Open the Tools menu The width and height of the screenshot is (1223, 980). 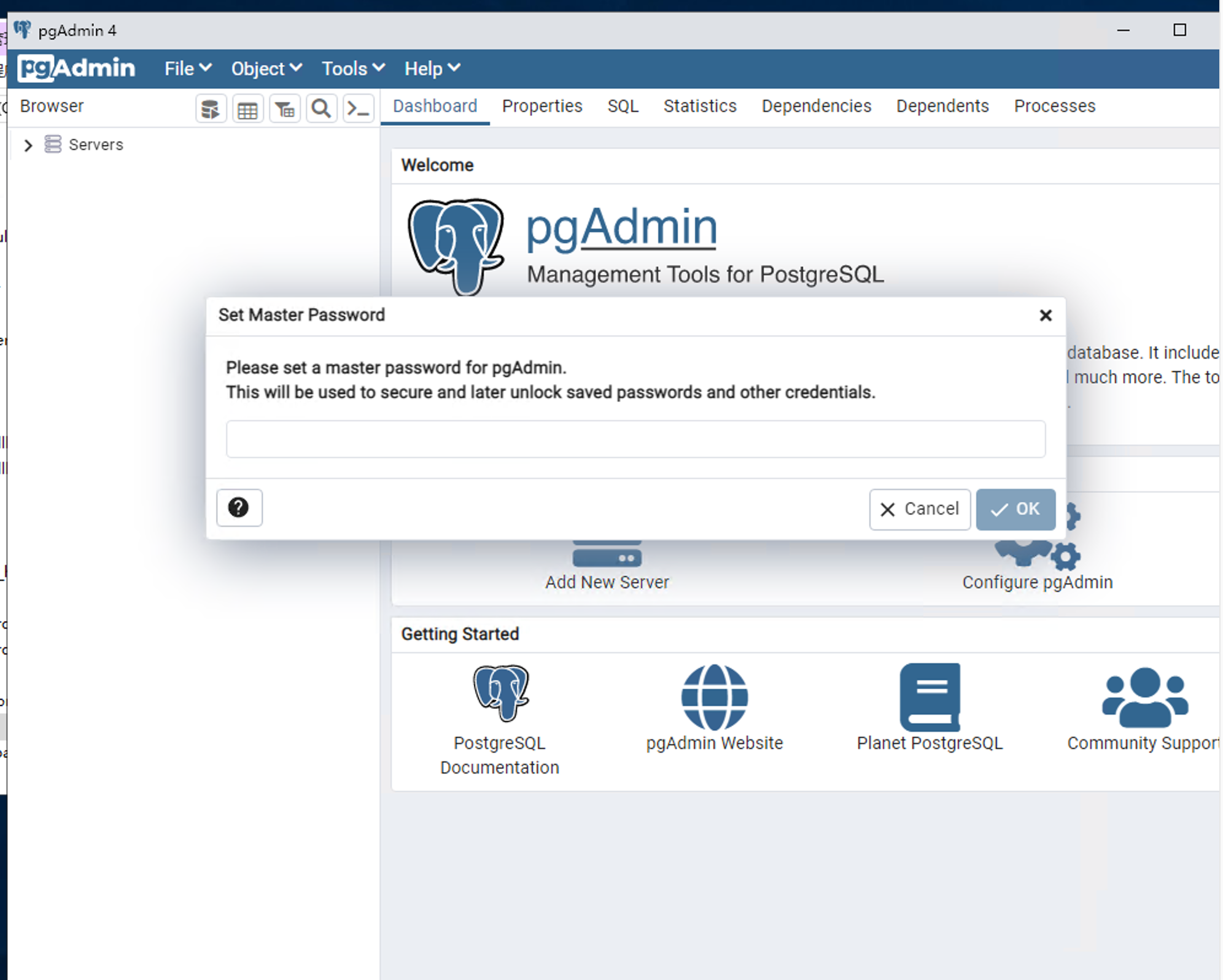354,68
